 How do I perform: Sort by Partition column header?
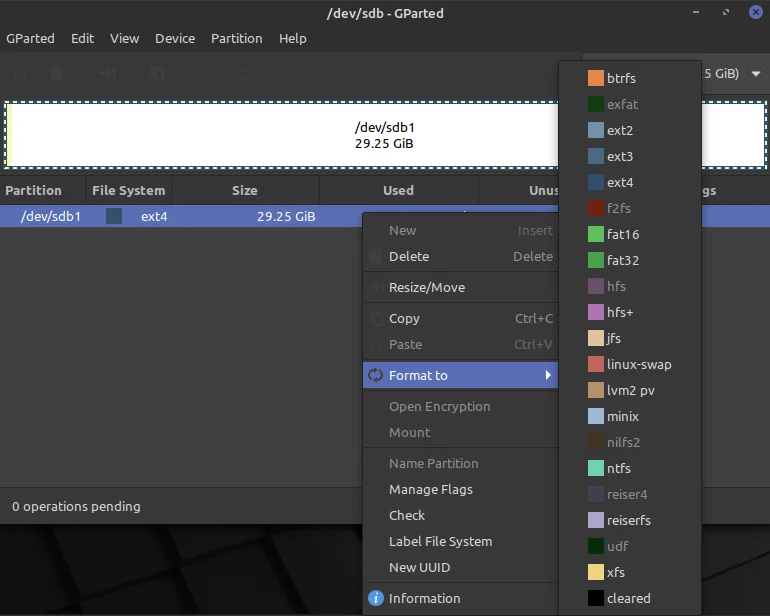pyautogui.click(x=42, y=190)
